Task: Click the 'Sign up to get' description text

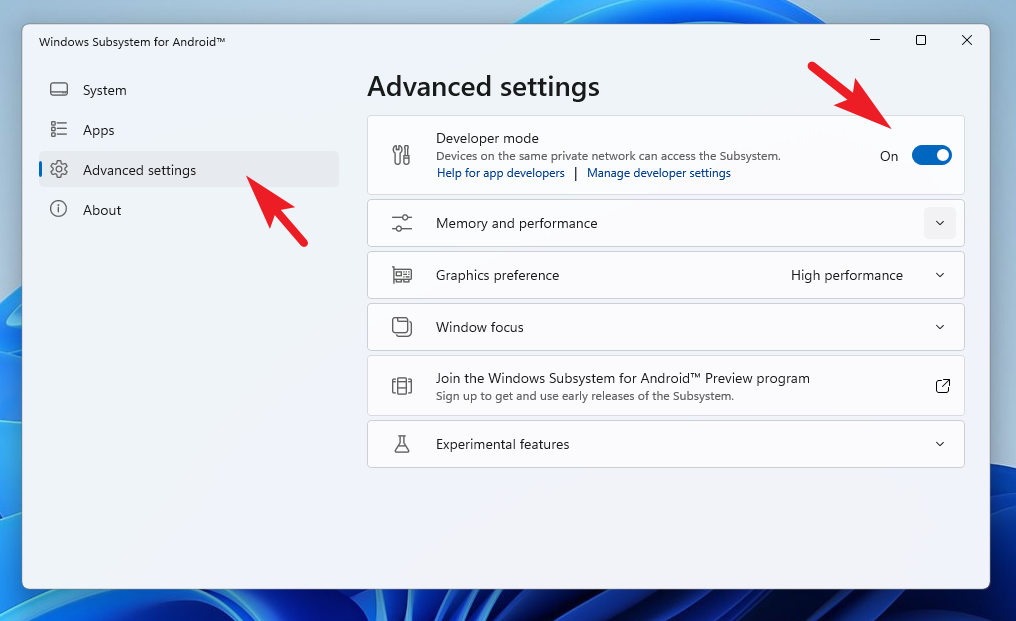Action: [x=584, y=396]
